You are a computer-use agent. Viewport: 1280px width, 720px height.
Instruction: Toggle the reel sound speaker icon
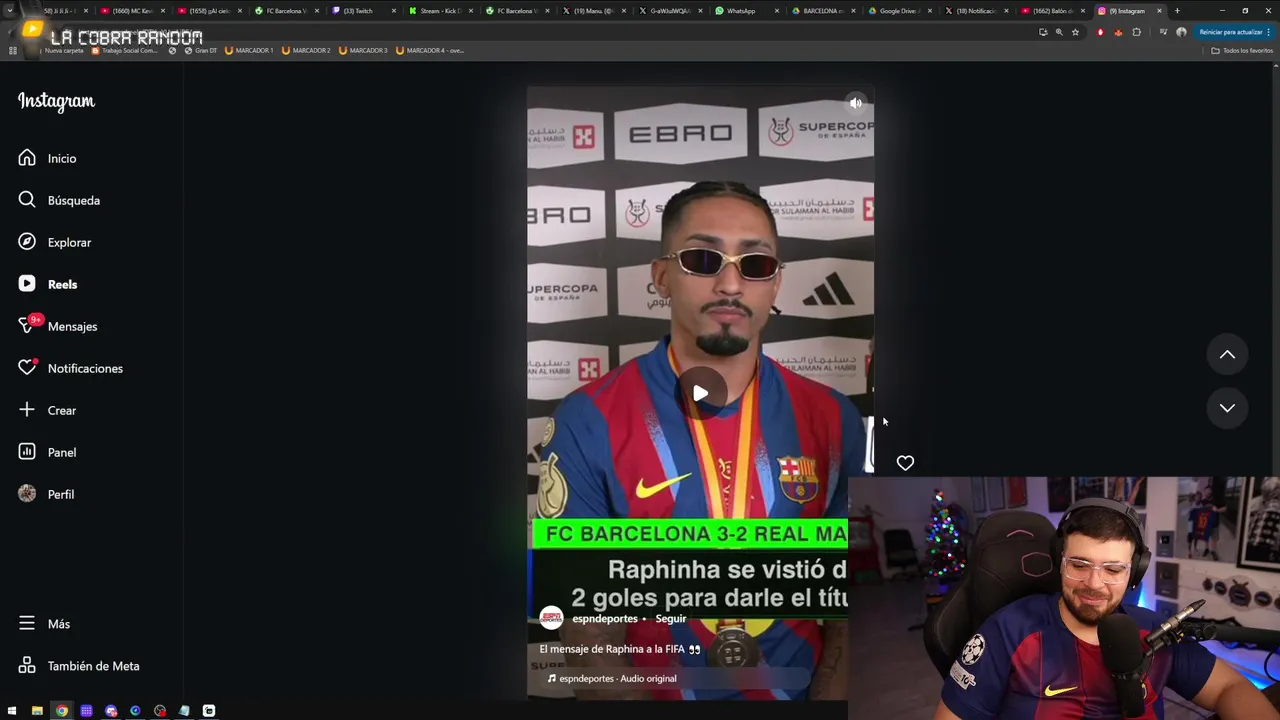[855, 103]
